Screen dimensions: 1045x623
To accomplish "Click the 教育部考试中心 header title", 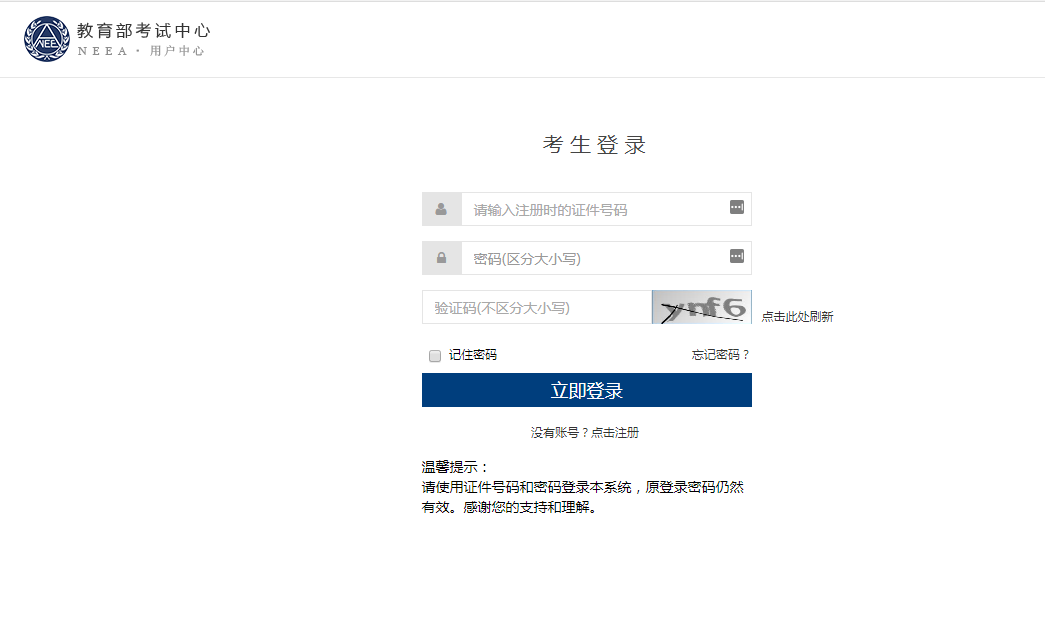I will [x=144, y=31].
